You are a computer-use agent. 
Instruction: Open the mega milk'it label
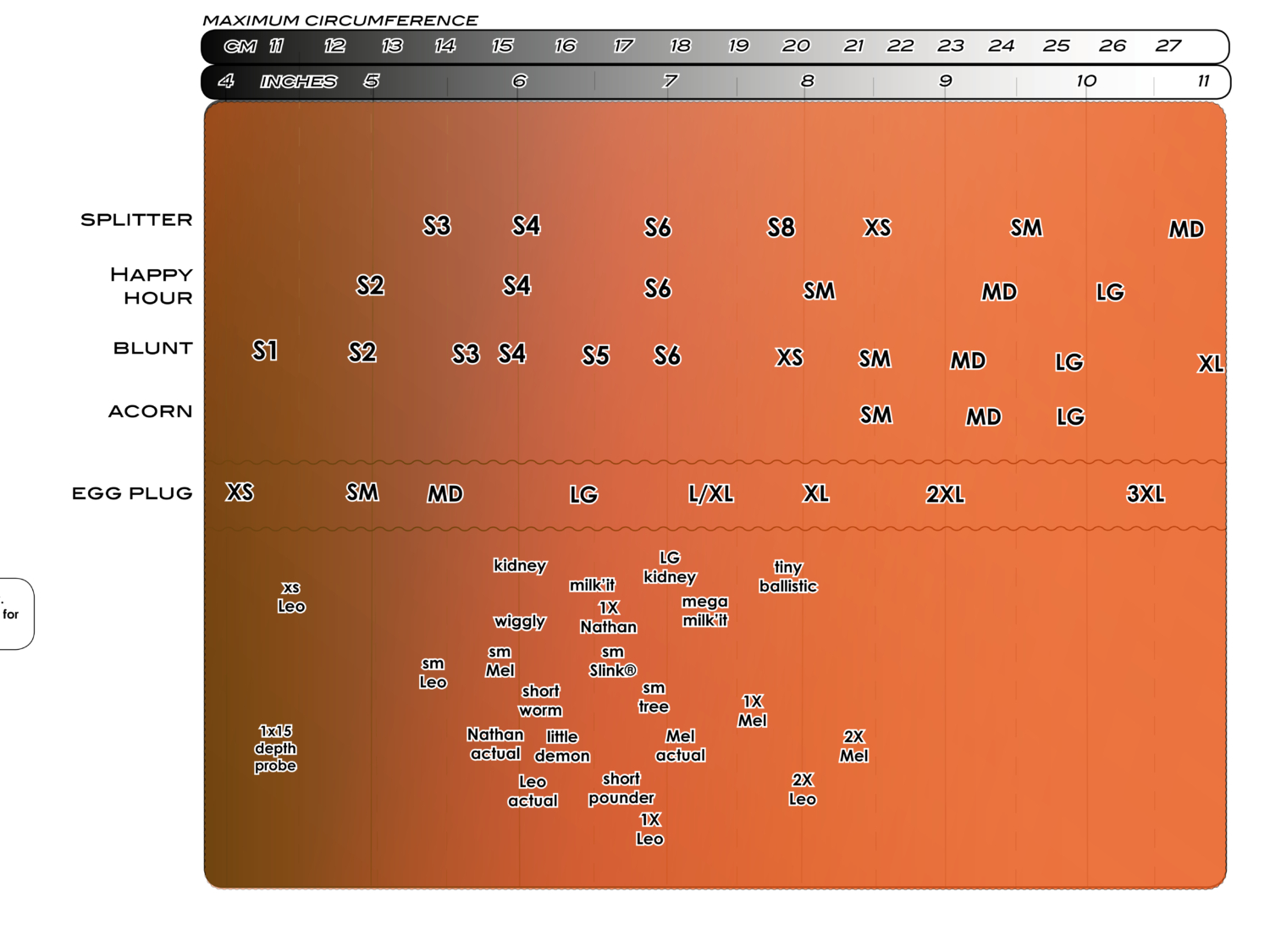click(x=705, y=611)
